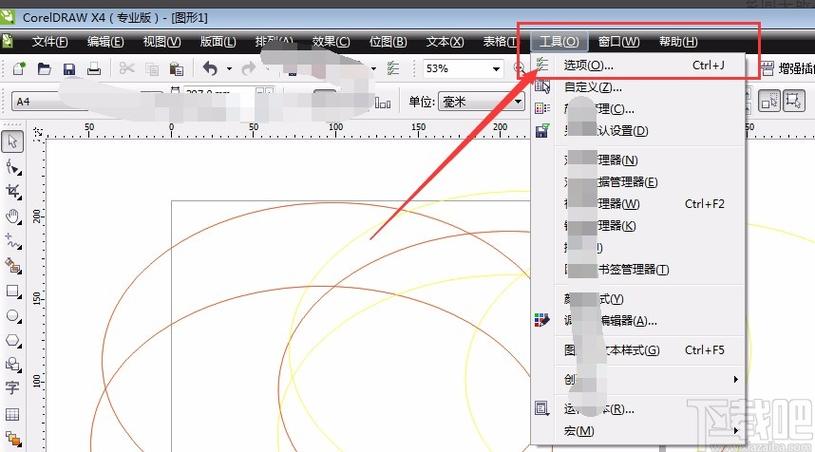Screen dimensions: 815x452
Task: Open the zoom level 53% dropdown
Action: point(496,69)
